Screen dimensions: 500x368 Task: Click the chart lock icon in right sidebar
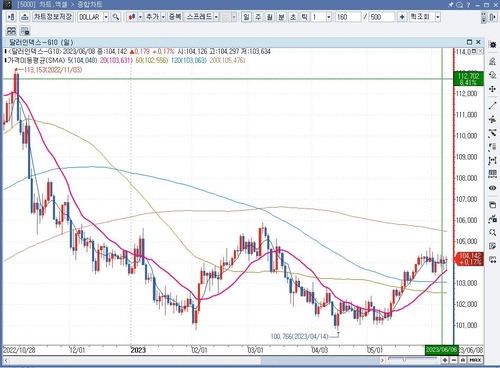492,219
